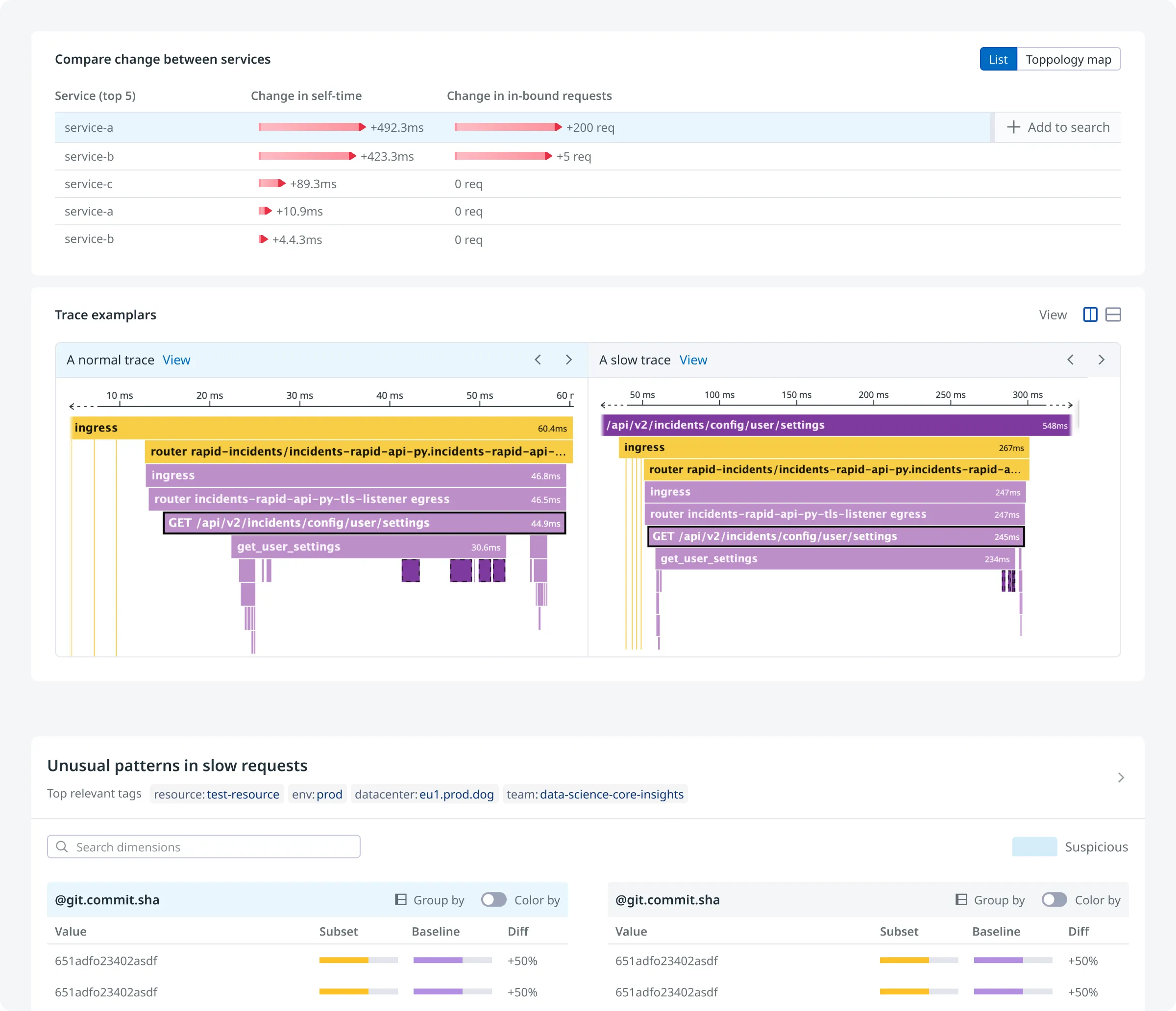Open View link for normal trace
This screenshot has height=1011, width=1176.
point(176,360)
